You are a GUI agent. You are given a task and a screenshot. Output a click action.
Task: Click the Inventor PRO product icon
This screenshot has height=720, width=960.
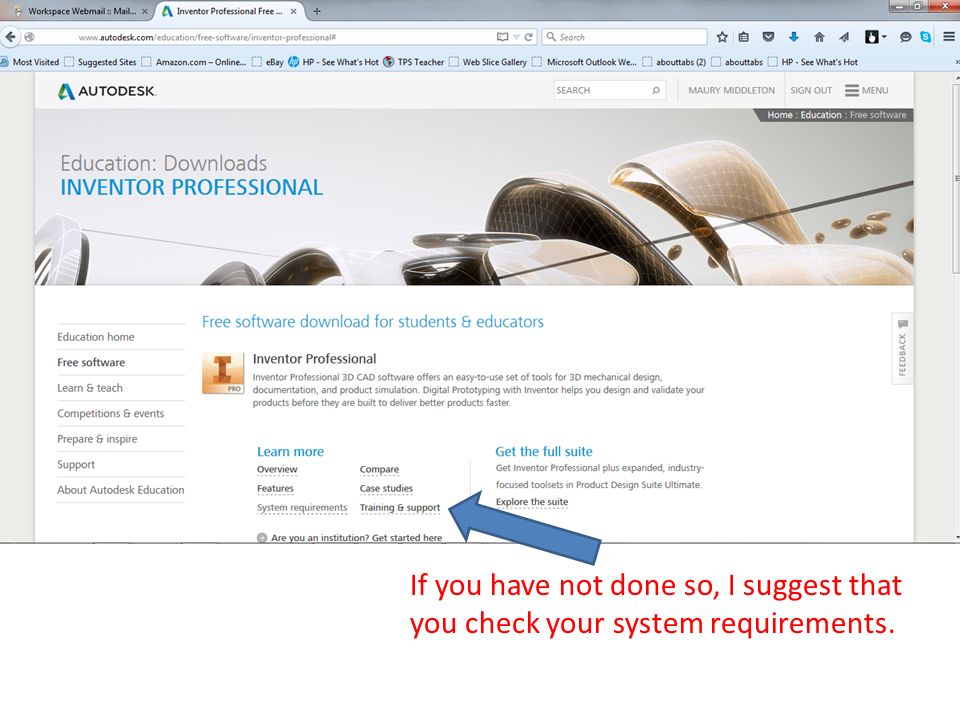pyautogui.click(x=223, y=373)
